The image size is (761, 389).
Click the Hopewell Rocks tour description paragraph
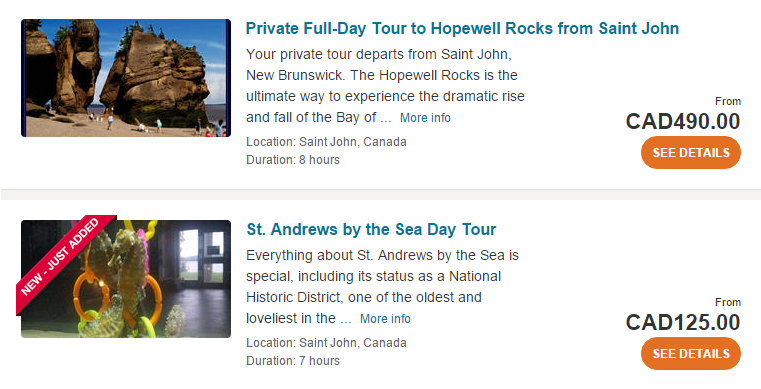pyautogui.click(x=385, y=86)
